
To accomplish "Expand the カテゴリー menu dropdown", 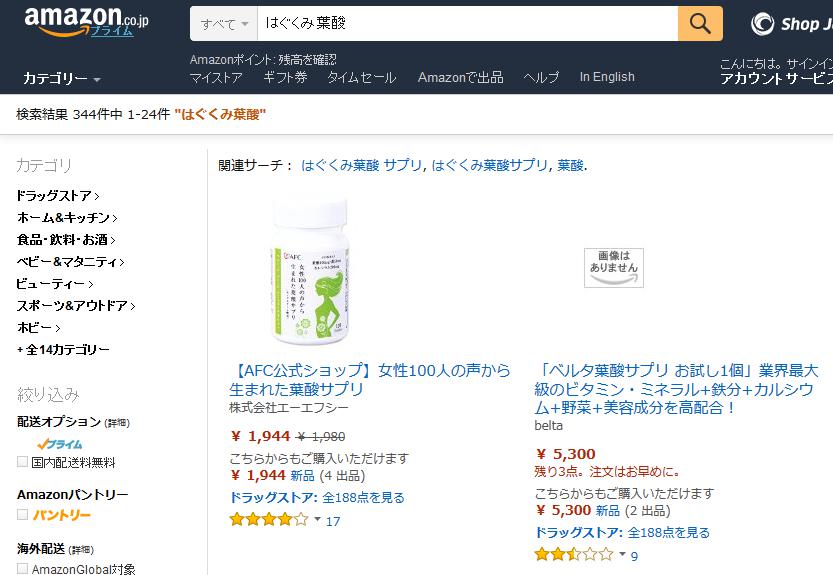I will tap(62, 79).
